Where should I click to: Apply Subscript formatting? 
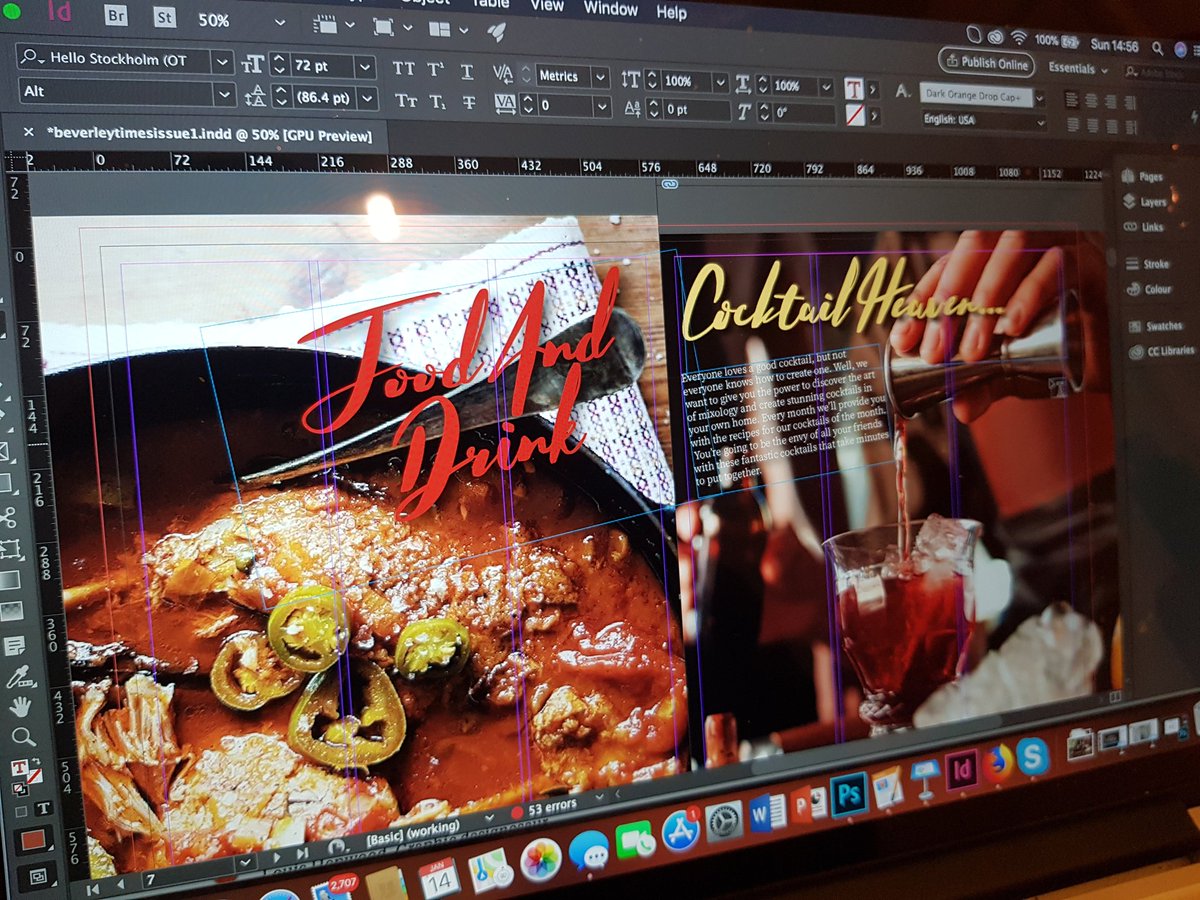pos(437,101)
